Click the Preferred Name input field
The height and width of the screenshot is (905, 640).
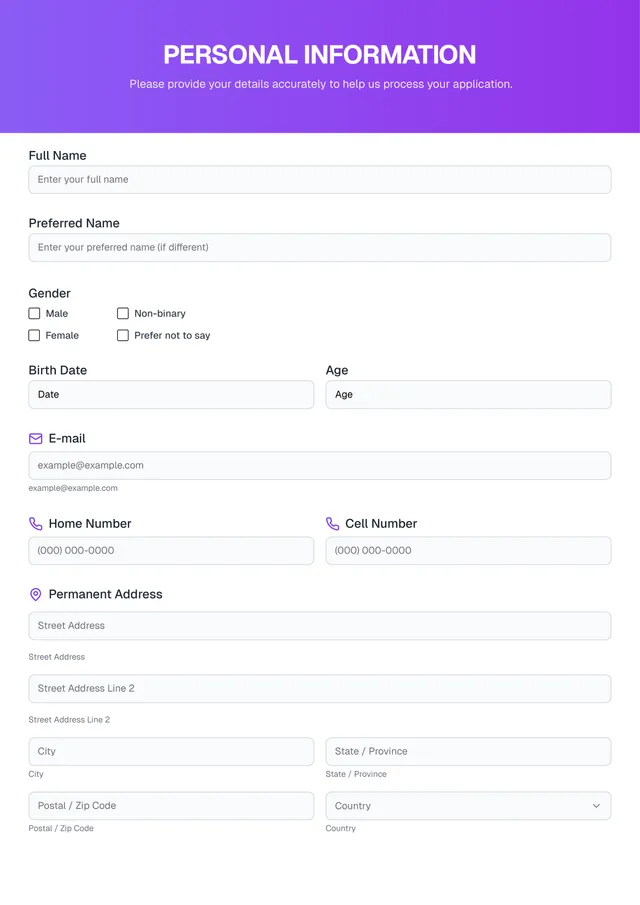pyautogui.click(x=320, y=247)
